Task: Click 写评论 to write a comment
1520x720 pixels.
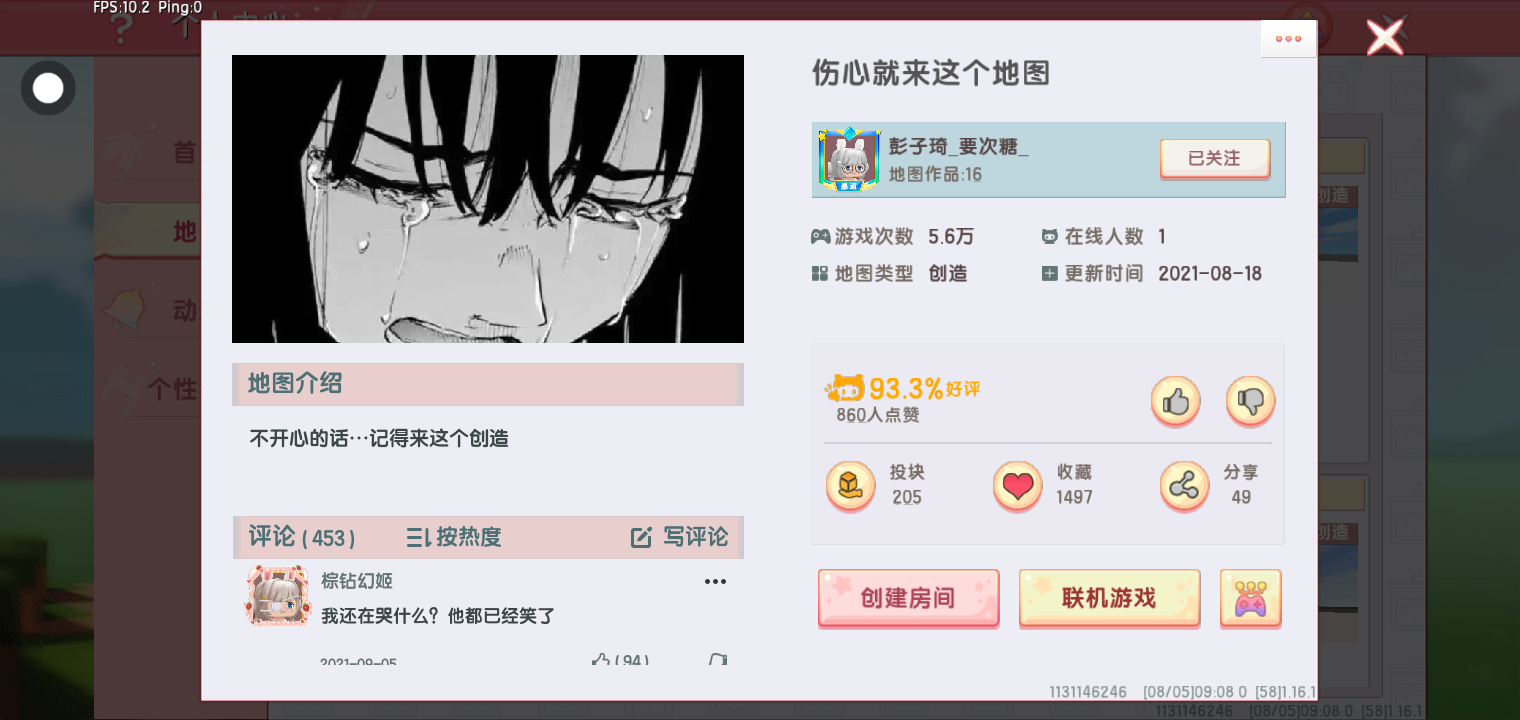Action: click(680, 537)
